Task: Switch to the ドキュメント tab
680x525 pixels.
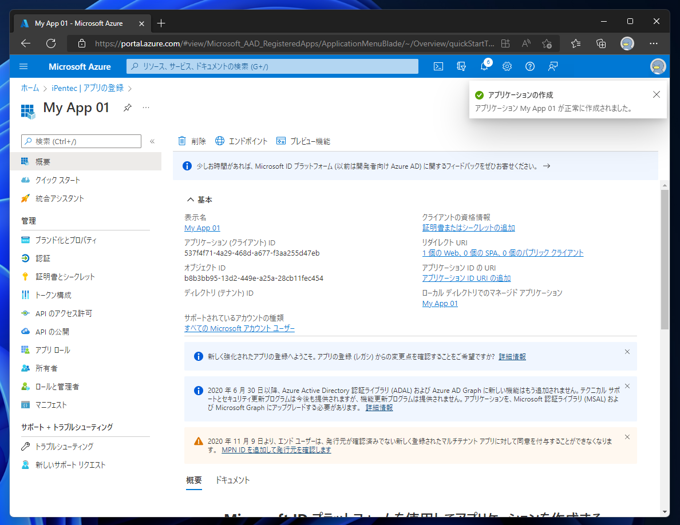Action: click(232, 480)
